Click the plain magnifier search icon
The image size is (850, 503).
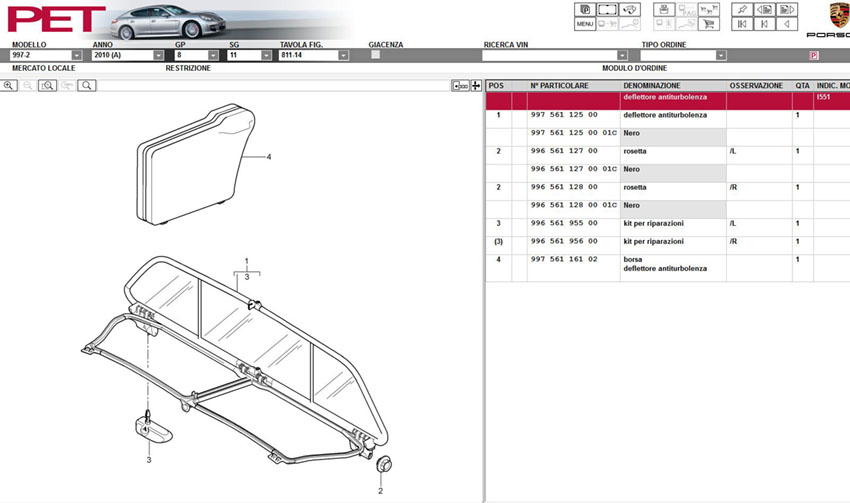87,86
